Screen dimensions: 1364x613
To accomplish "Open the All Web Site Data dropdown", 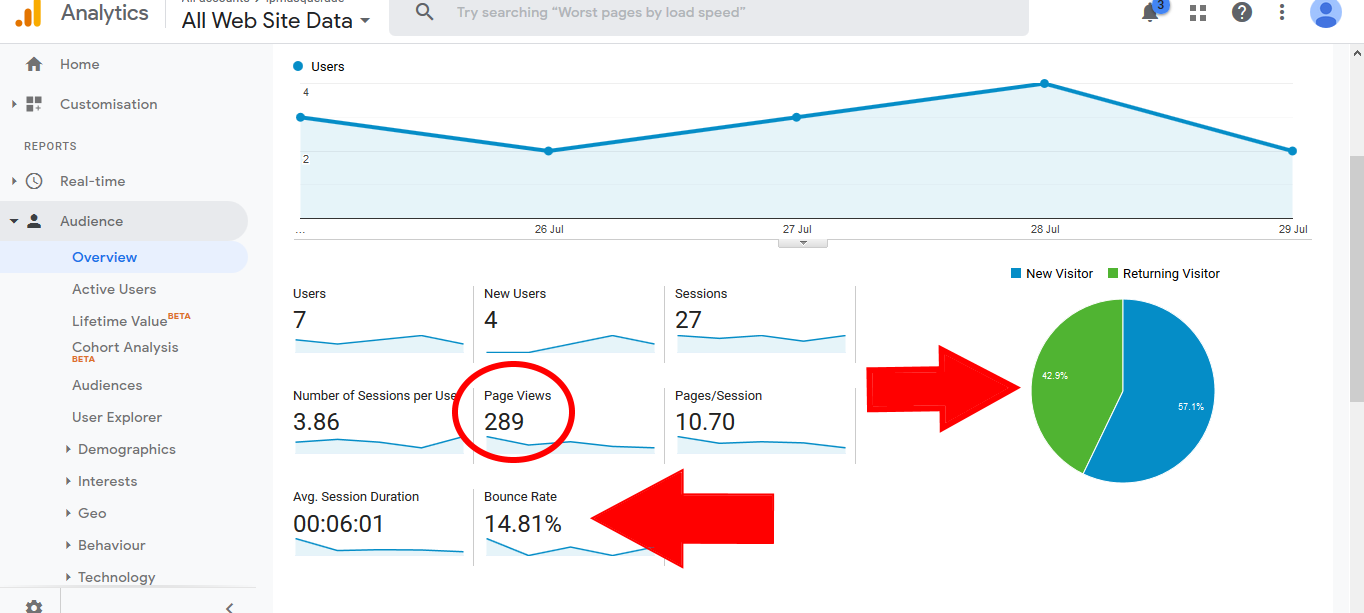I will tap(276, 20).
